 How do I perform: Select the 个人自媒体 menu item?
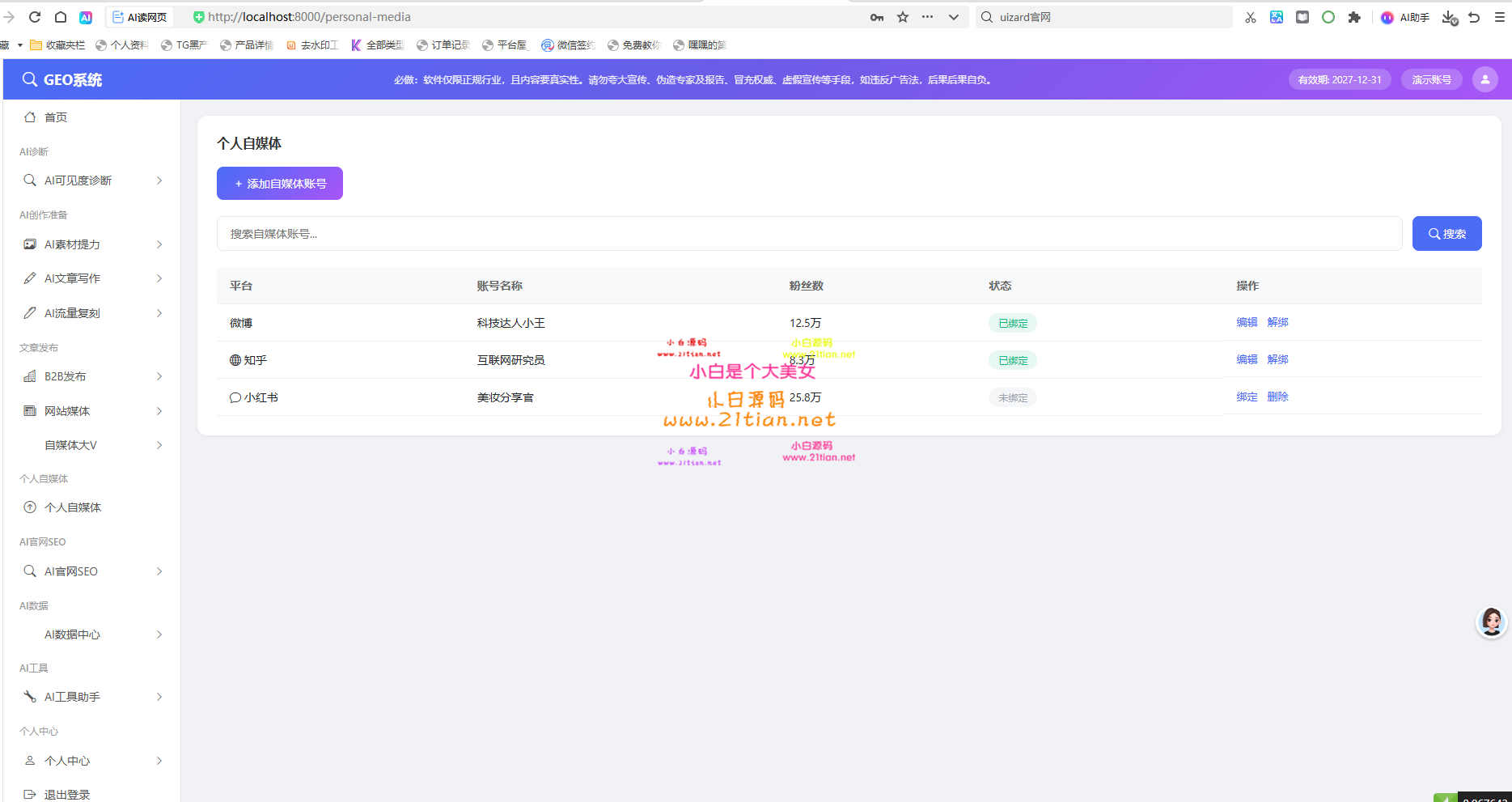(91, 507)
